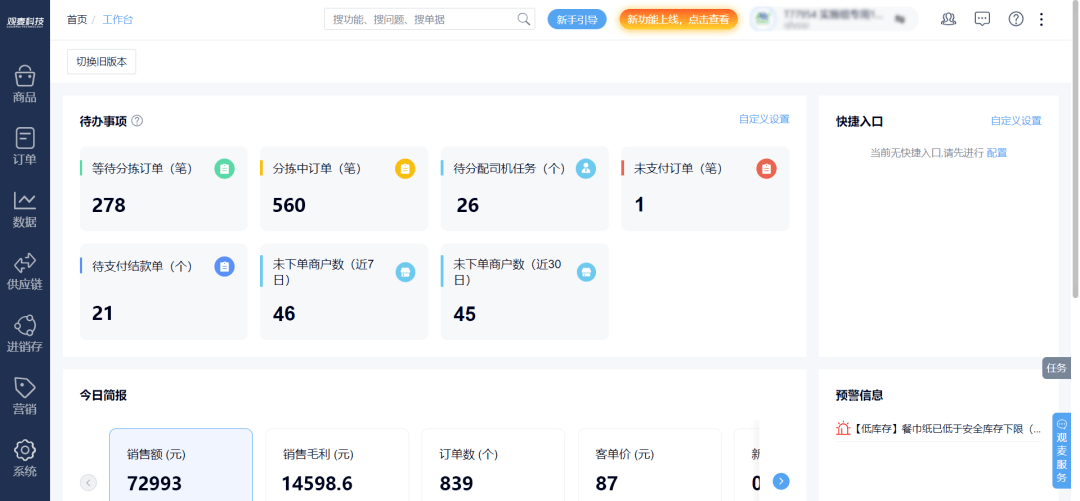Open the 订单 sidebar section
Image resolution: width=1080 pixels, height=501 pixels.
coord(25,146)
